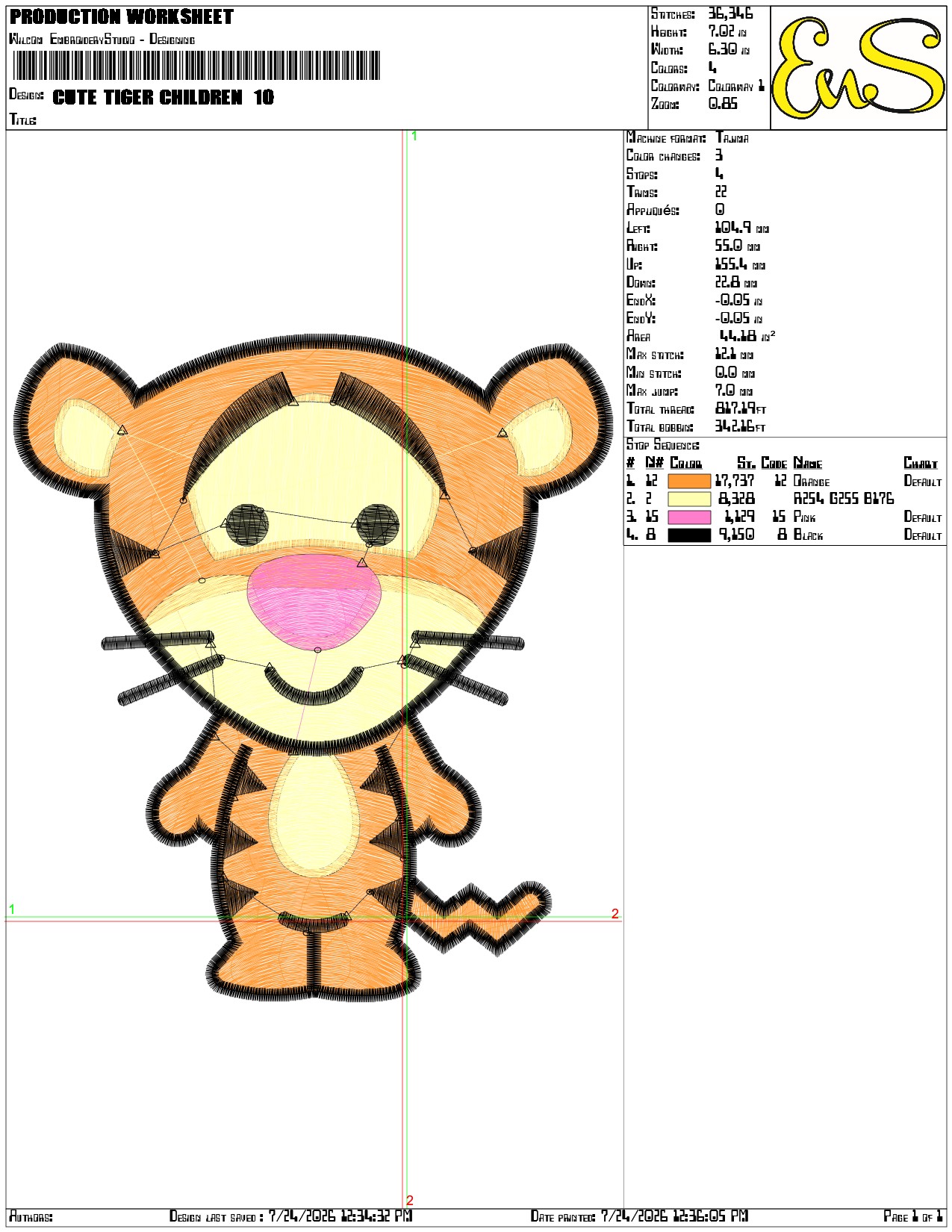Select stitch count 8,328 in row 2
Image resolution: width=952 pixels, height=1232 pixels.
click(x=736, y=500)
